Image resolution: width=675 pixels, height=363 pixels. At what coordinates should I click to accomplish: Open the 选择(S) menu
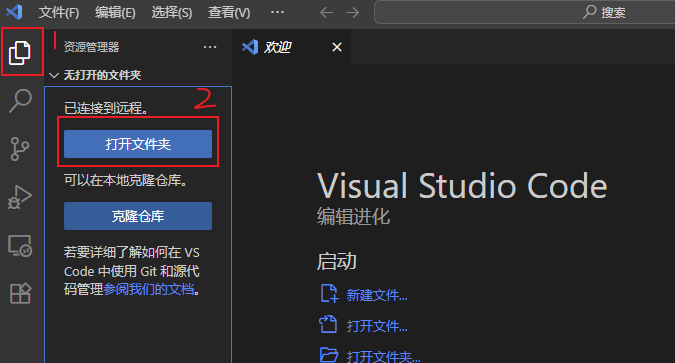(172, 12)
